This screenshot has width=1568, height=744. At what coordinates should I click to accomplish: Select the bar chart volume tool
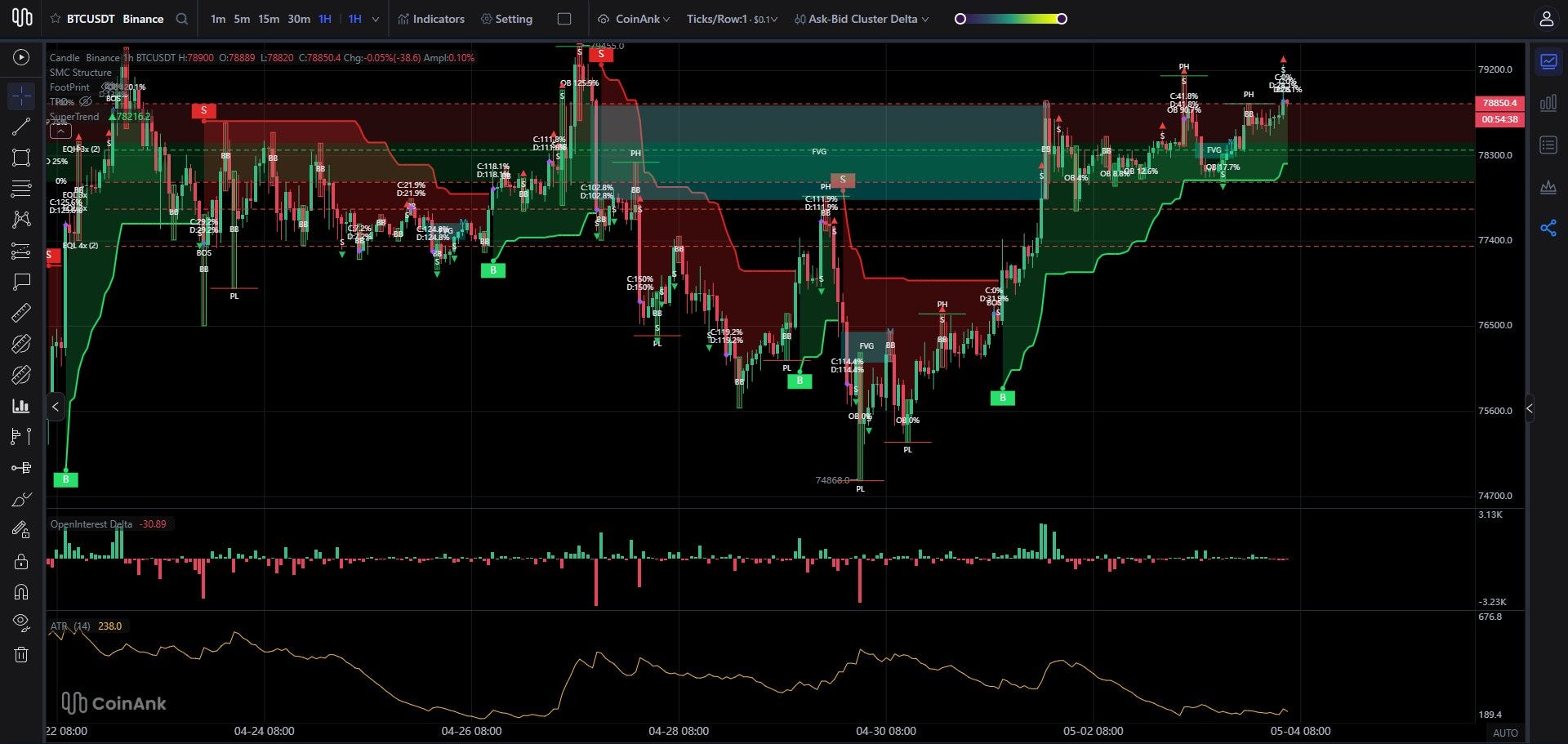pos(21,406)
